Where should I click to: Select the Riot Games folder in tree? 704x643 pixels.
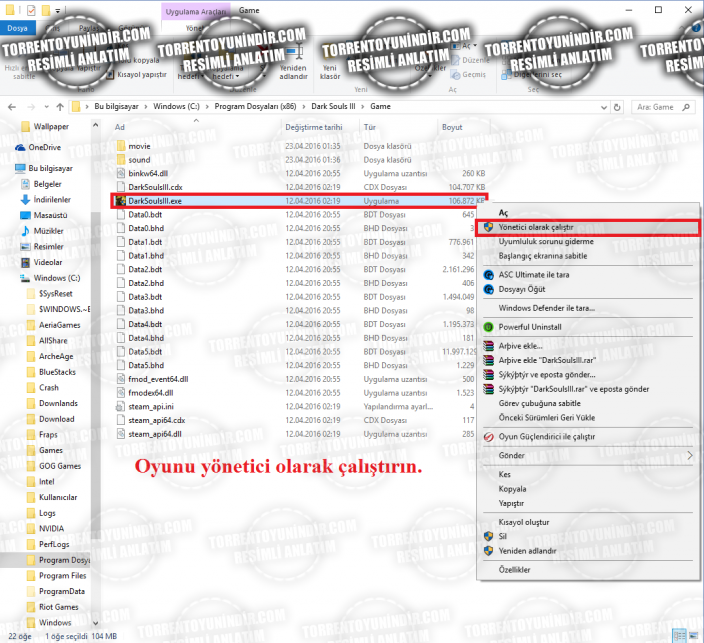point(58,607)
